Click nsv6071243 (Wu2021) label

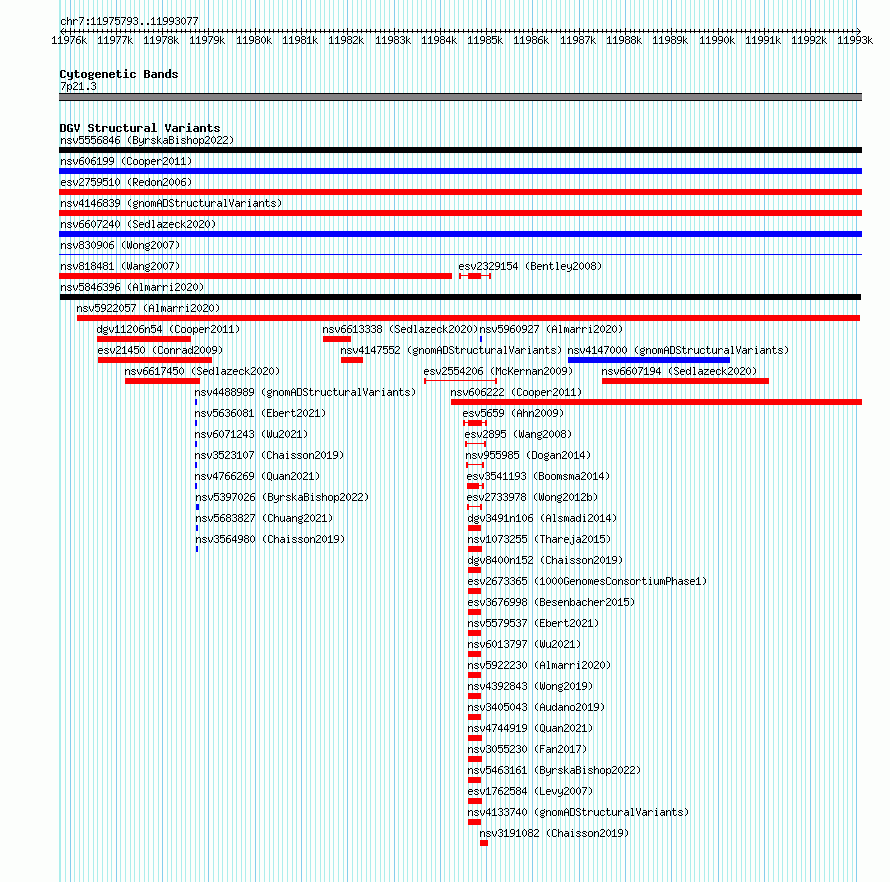pos(251,434)
